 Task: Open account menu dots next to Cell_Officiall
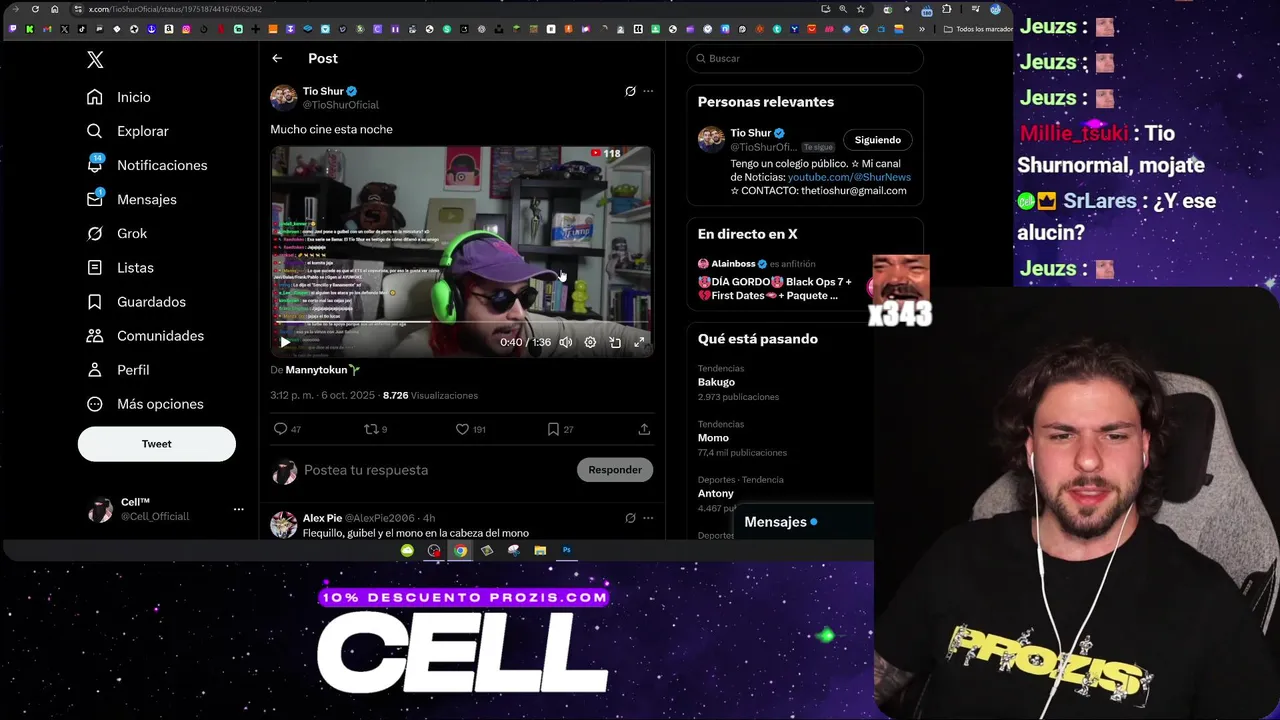click(238, 509)
